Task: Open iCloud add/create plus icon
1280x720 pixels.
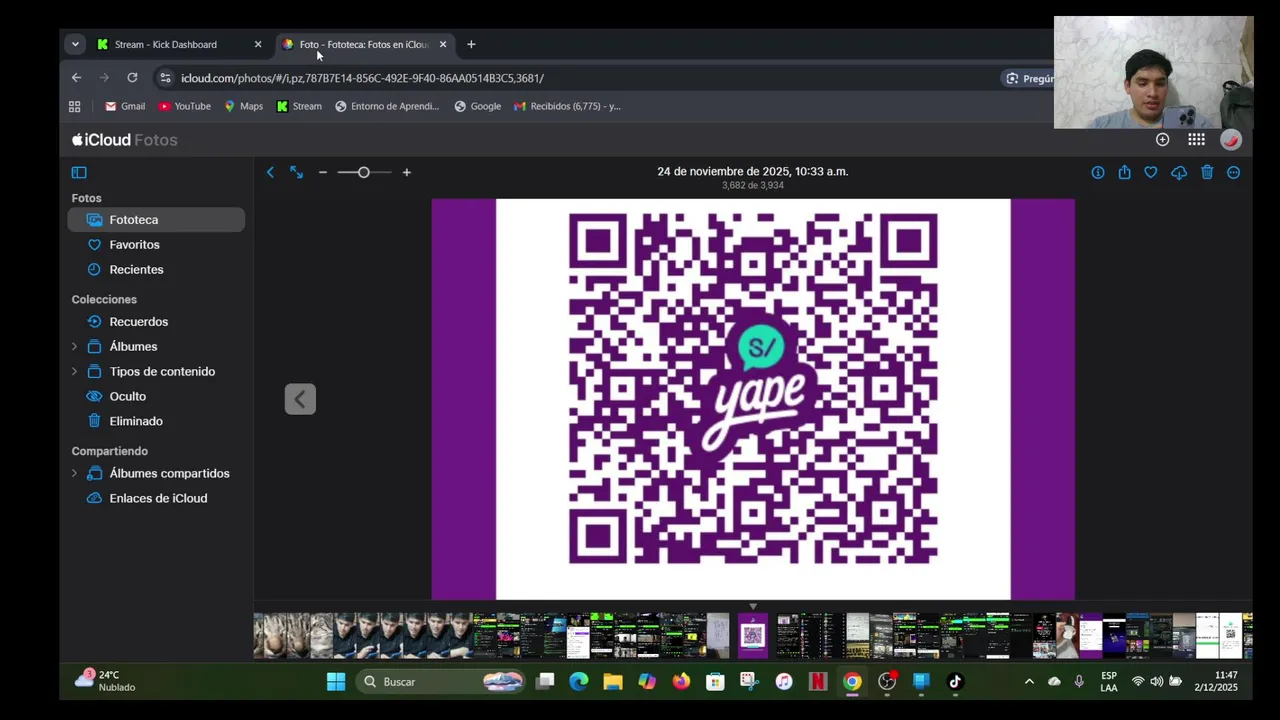Action: [1162, 140]
